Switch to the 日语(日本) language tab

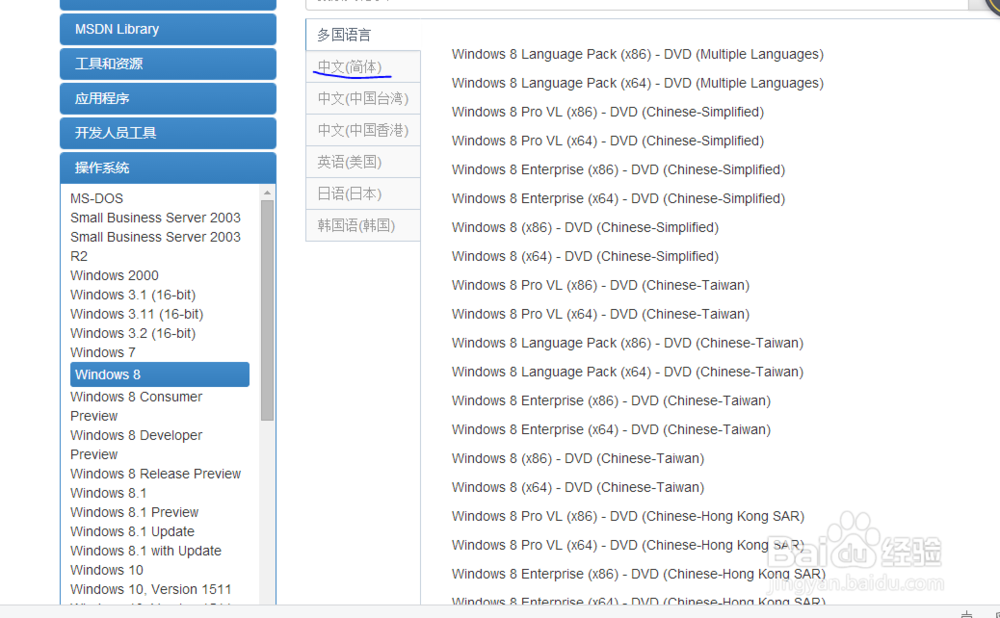363,193
